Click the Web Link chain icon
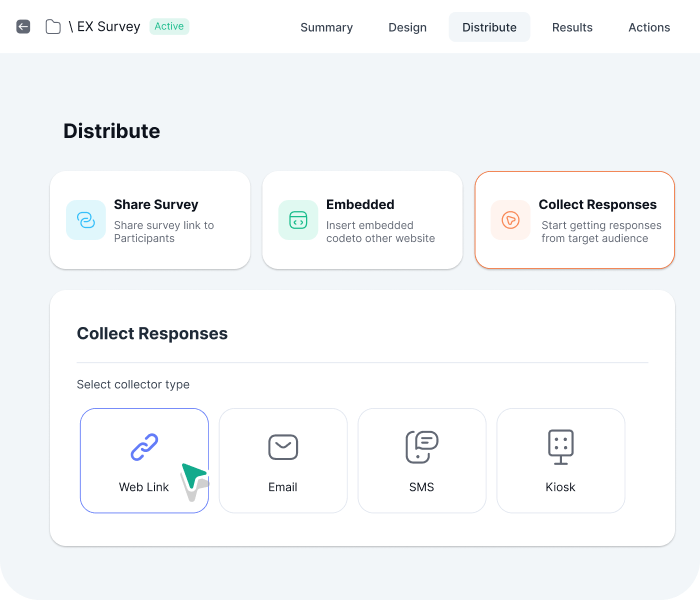700x600 pixels. click(x=144, y=447)
